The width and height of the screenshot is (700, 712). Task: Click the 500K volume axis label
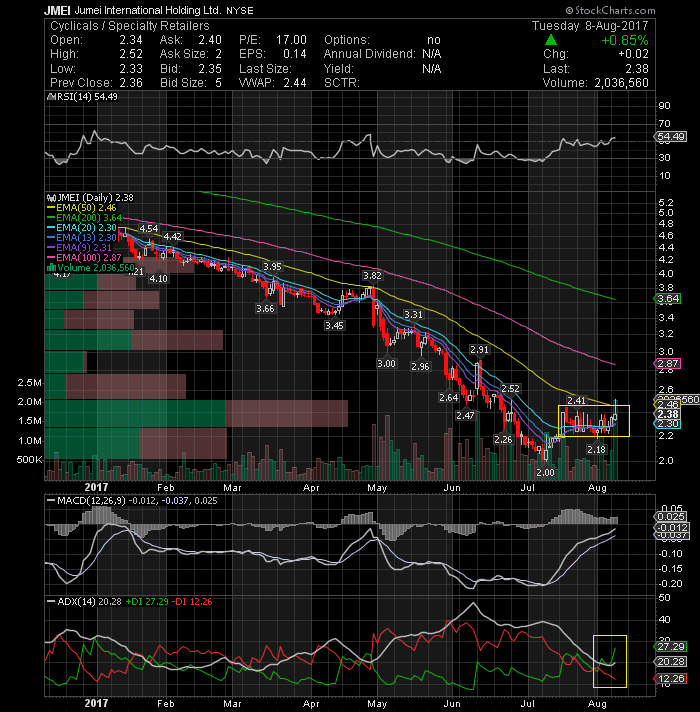29,460
